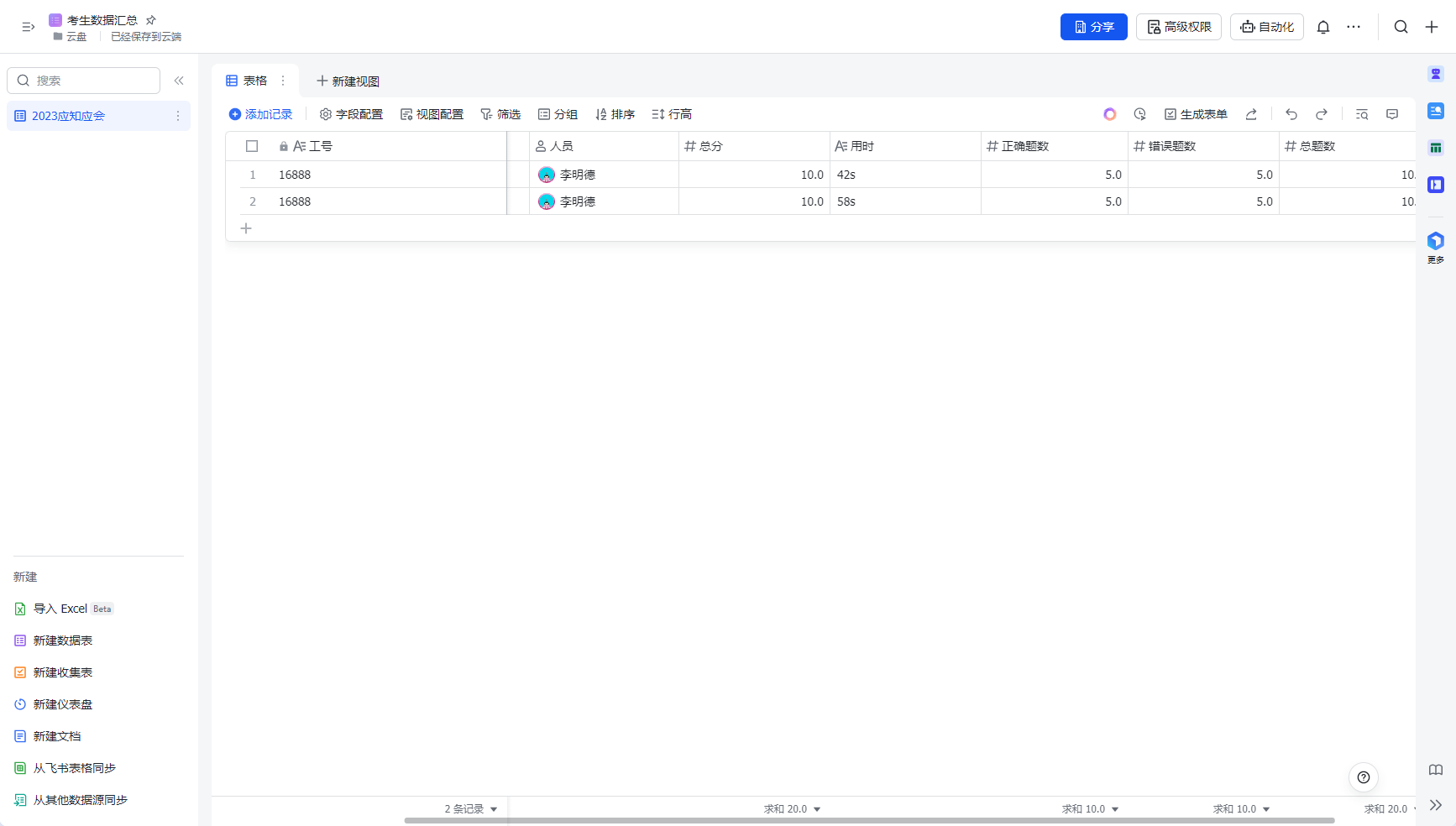Click the 总分 column header

click(754, 146)
